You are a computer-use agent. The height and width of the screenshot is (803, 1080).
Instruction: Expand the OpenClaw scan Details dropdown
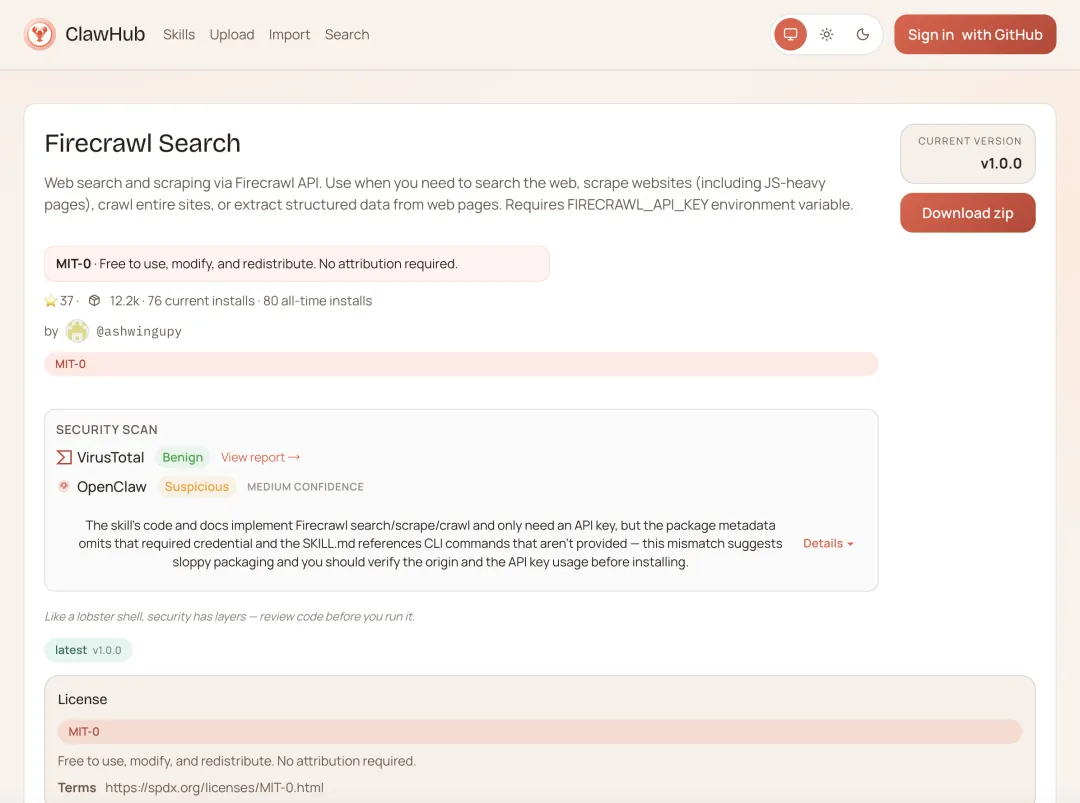pos(828,543)
